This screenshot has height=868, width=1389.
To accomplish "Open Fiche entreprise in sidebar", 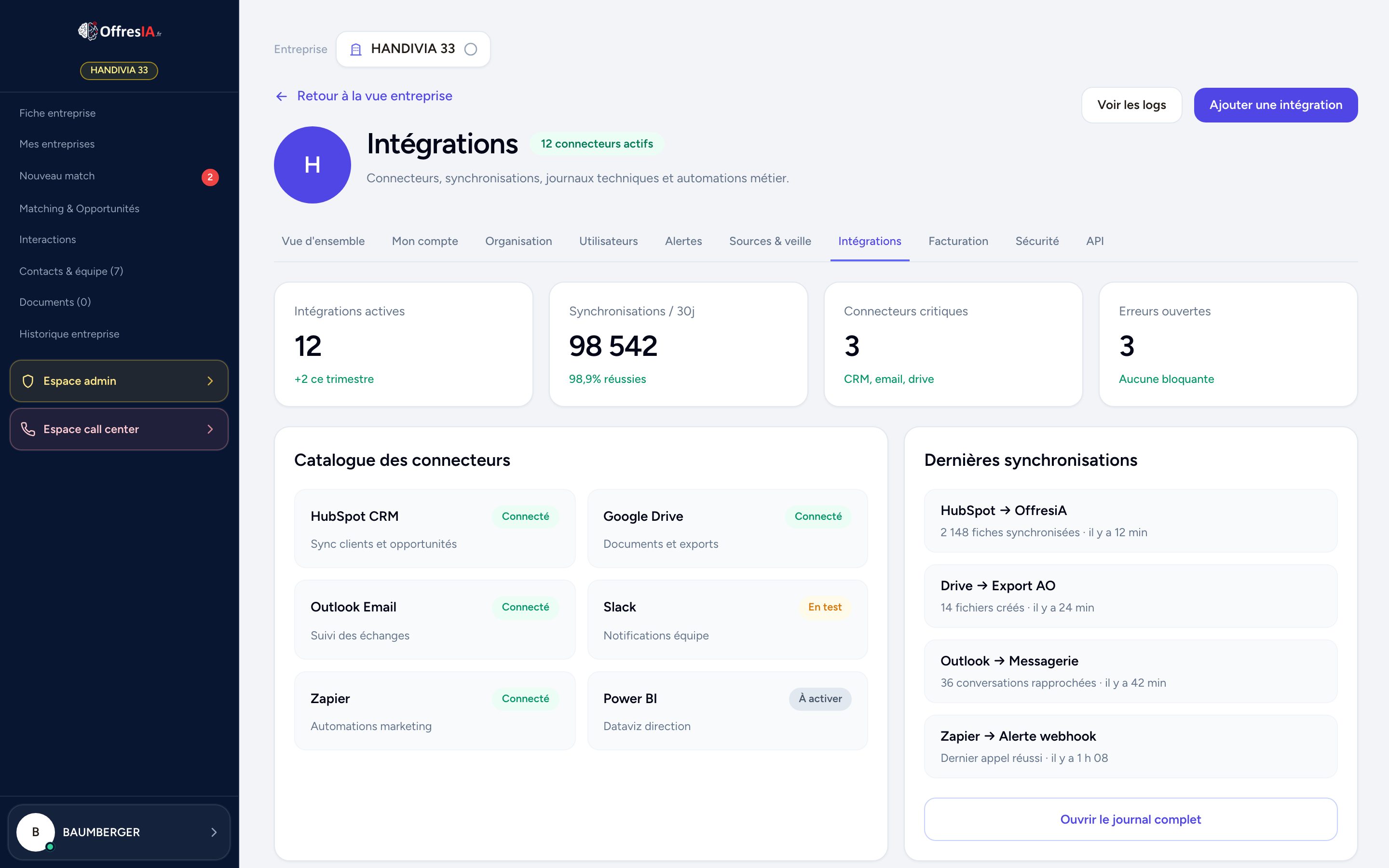I will (57, 113).
